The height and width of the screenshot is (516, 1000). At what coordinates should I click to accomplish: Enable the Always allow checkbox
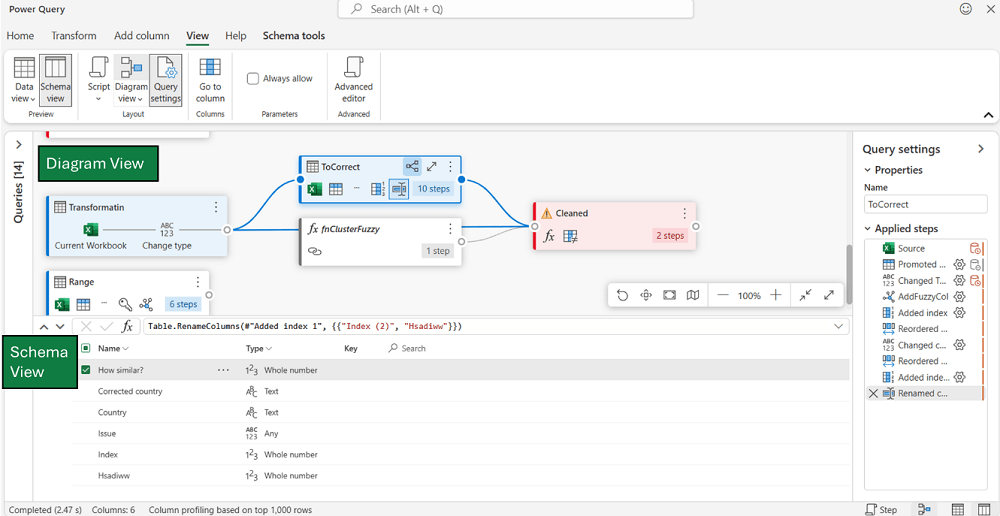tap(253, 78)
